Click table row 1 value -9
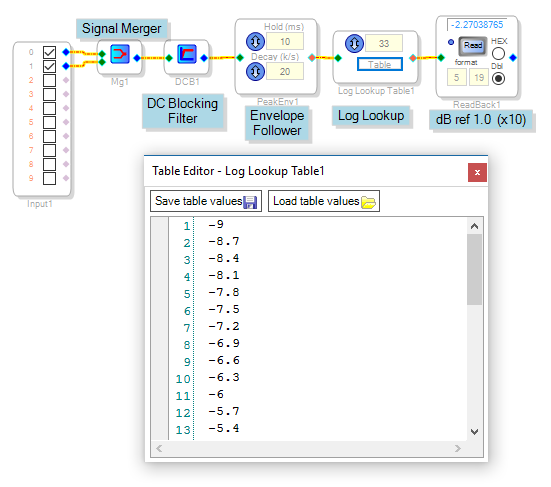 (x=216, y=224)
